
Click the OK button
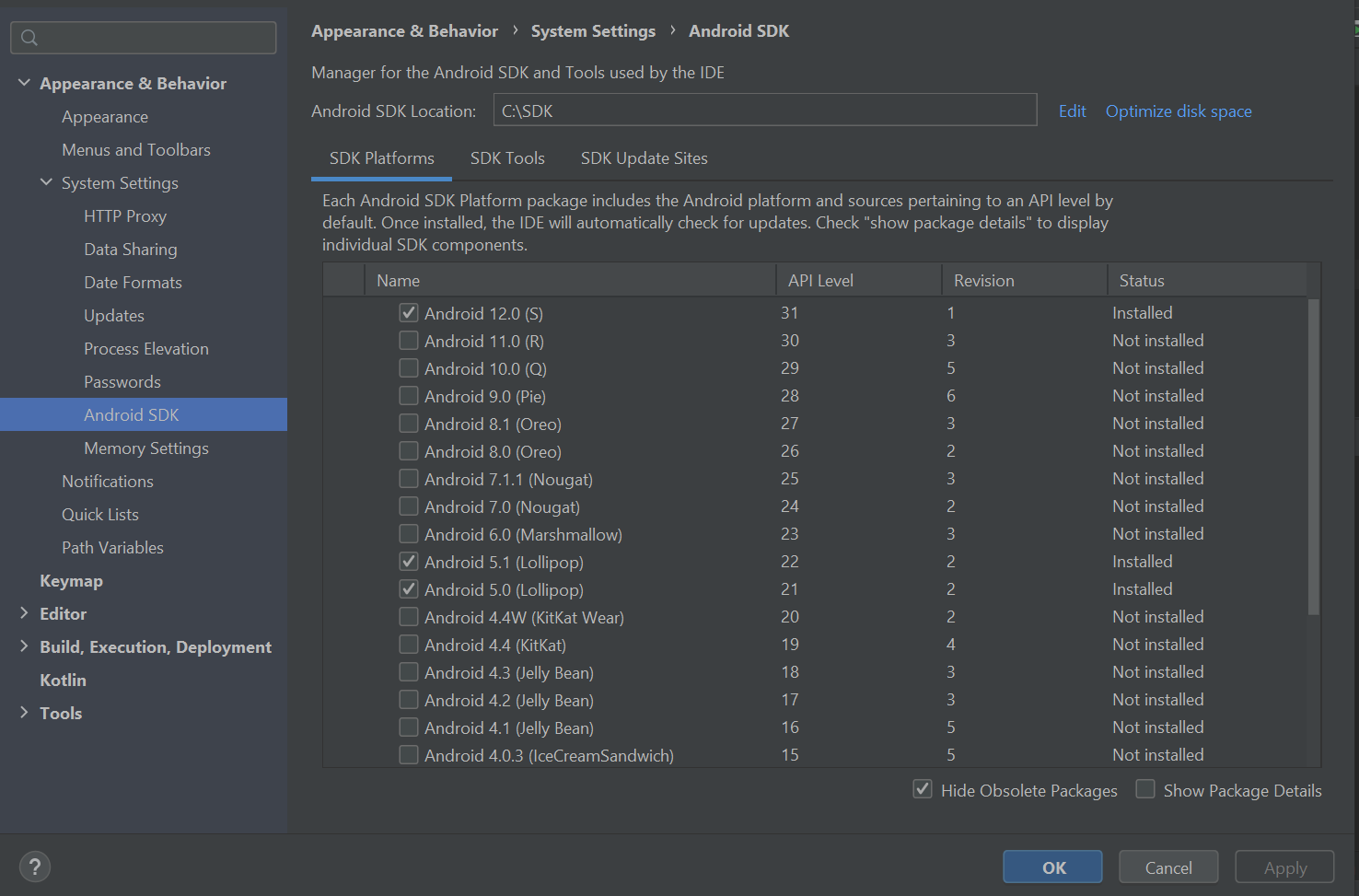click(1052, 867)
